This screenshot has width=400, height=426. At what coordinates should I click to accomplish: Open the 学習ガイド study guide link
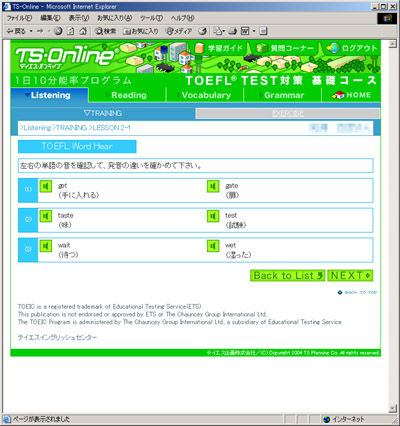[219, 48]
